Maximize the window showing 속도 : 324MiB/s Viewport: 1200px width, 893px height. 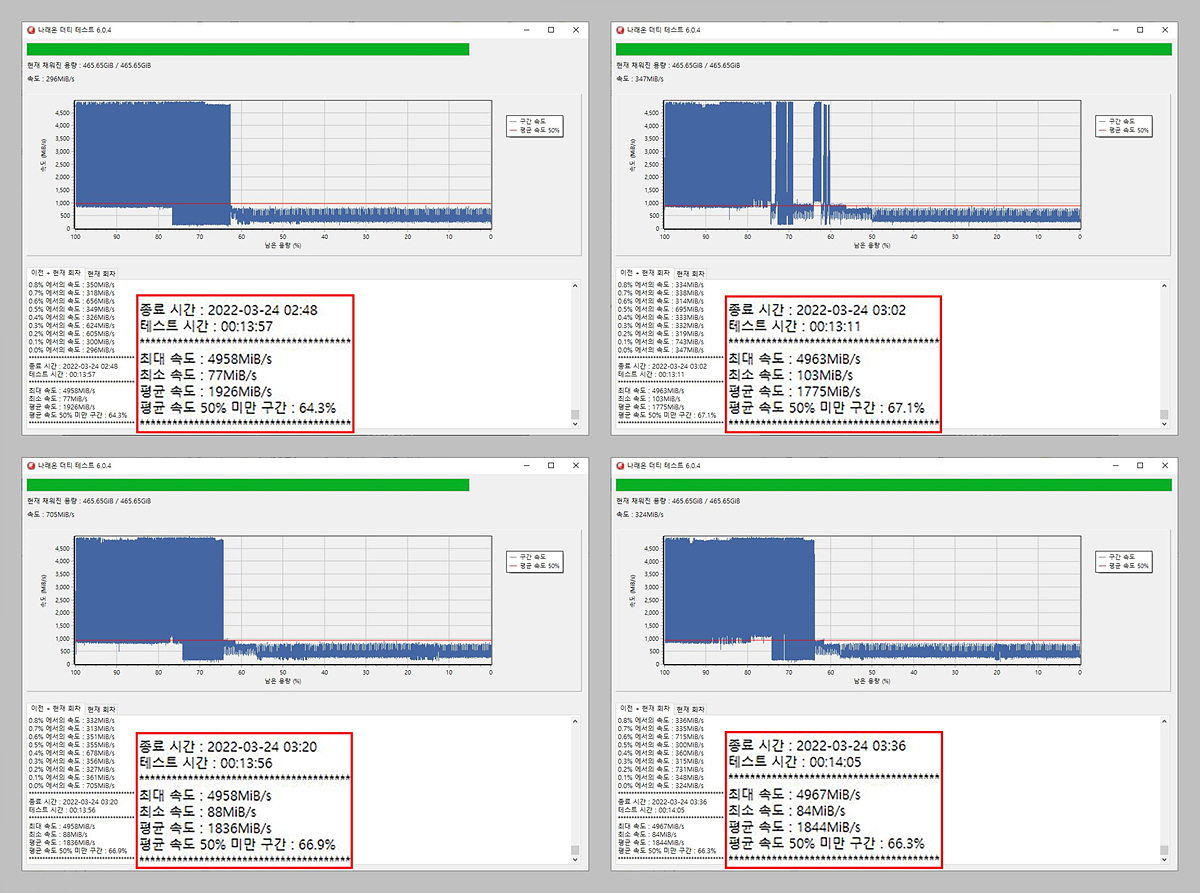point(1140,466)
